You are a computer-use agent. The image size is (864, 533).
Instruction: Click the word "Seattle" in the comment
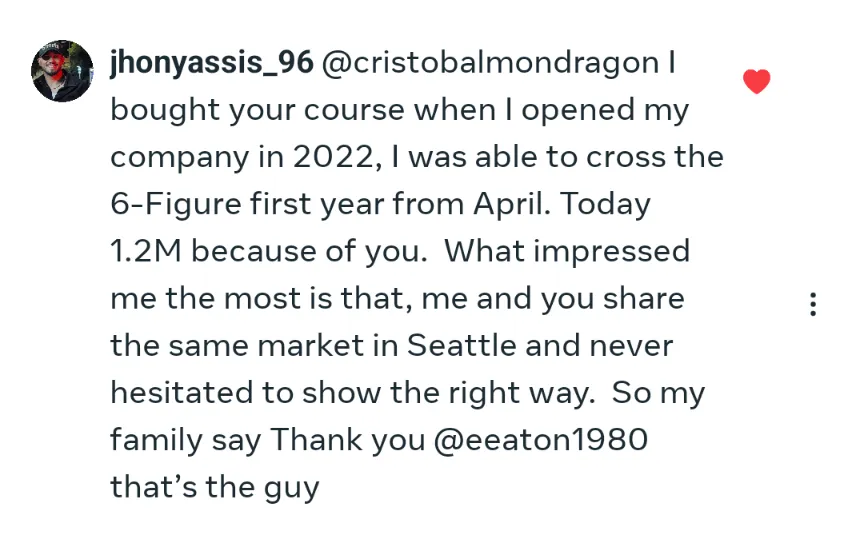click(461, 346)
